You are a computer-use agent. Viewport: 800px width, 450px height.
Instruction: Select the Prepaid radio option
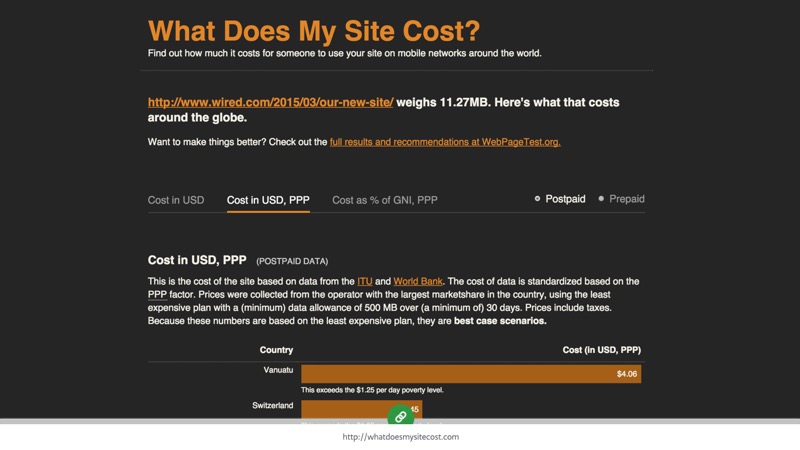pos(621,199)
